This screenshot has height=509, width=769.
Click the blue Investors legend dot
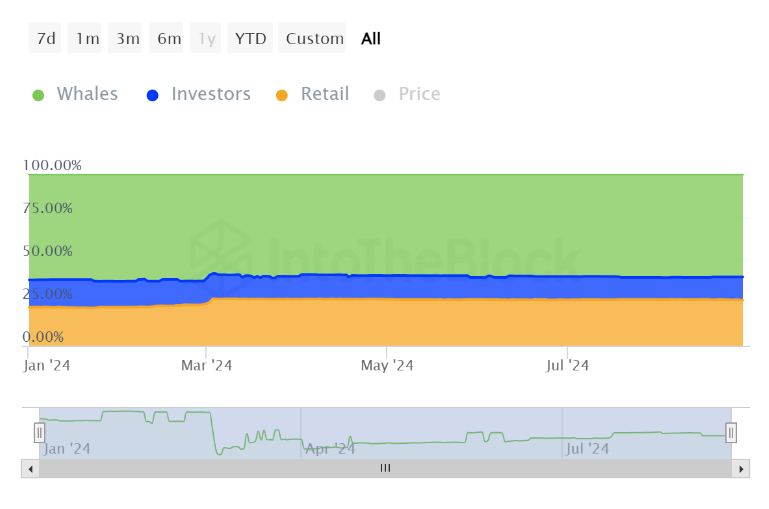coord(153,95)
